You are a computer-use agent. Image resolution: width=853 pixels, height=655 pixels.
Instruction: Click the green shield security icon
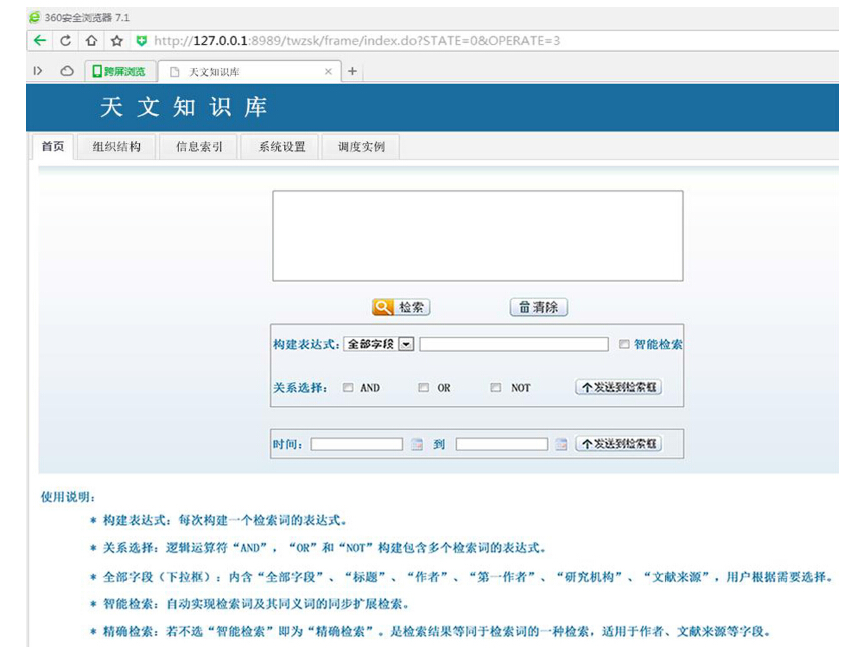tap(141, 41)
